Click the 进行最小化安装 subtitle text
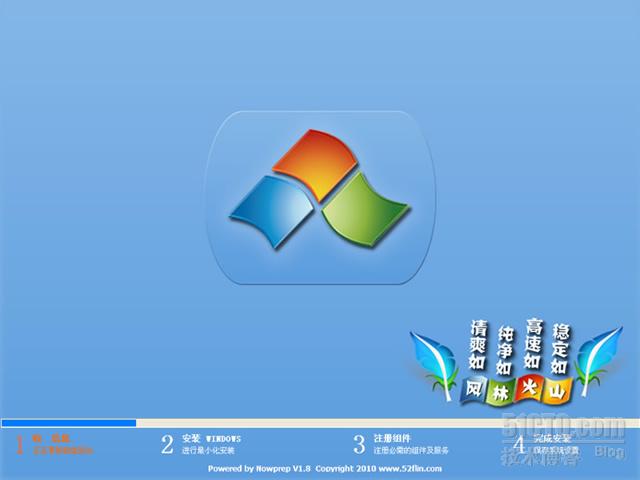Viewport: 640px width, 480px height. pyautogui.click(x=208, y=451)
